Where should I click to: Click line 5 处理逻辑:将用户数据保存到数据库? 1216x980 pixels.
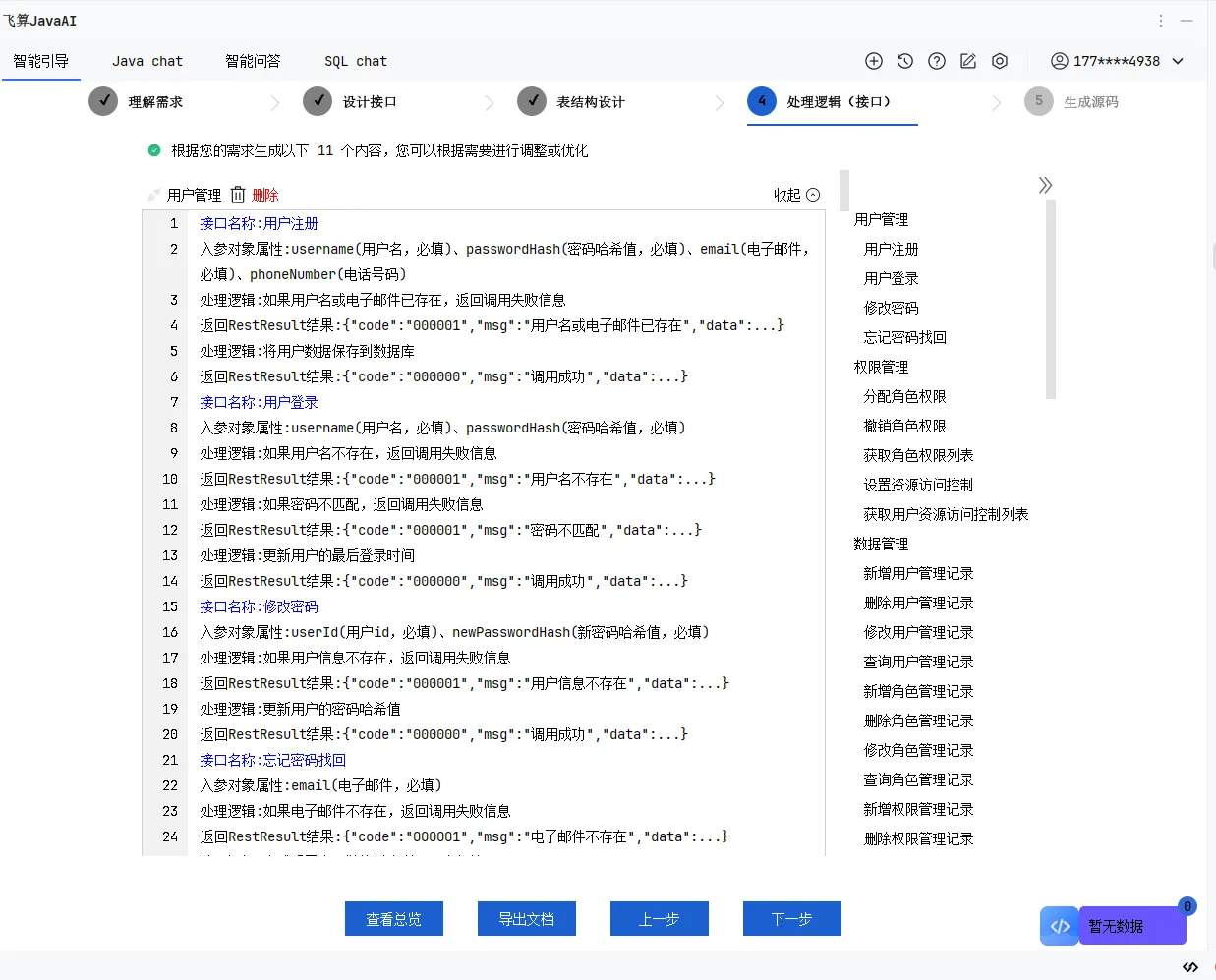point(308,351)
